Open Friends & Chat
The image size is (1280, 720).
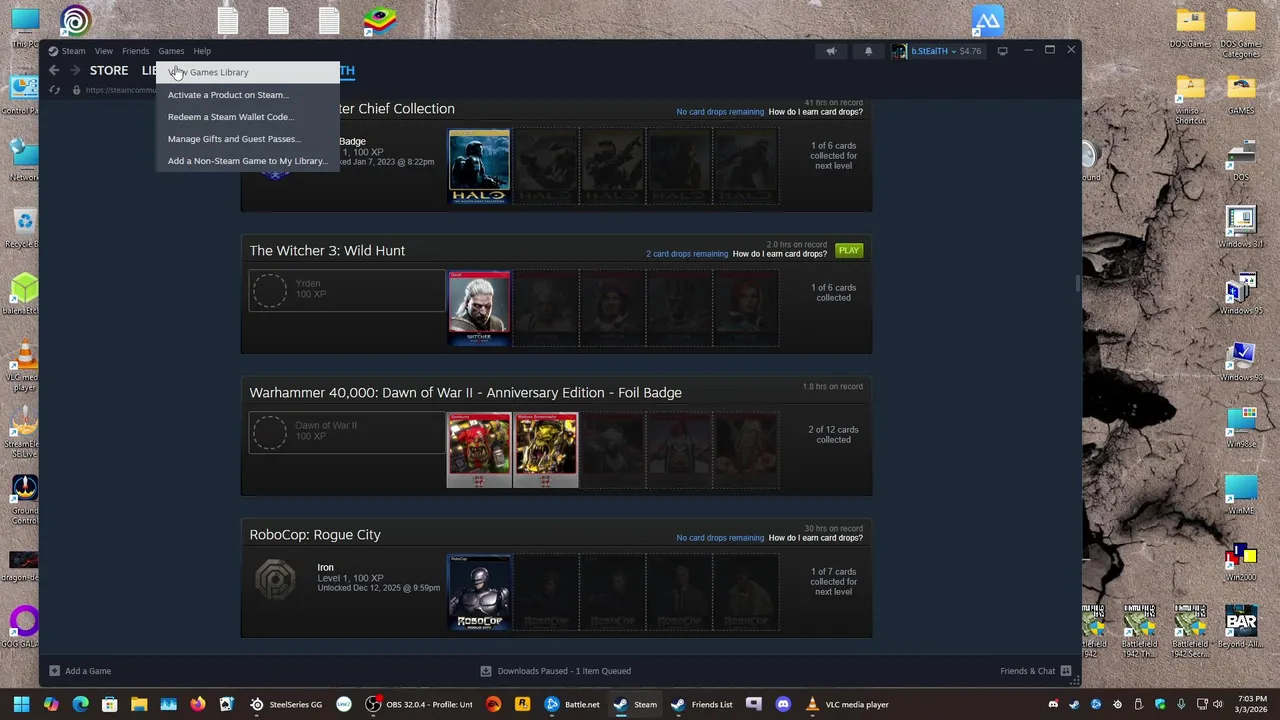click(1035, 671)
